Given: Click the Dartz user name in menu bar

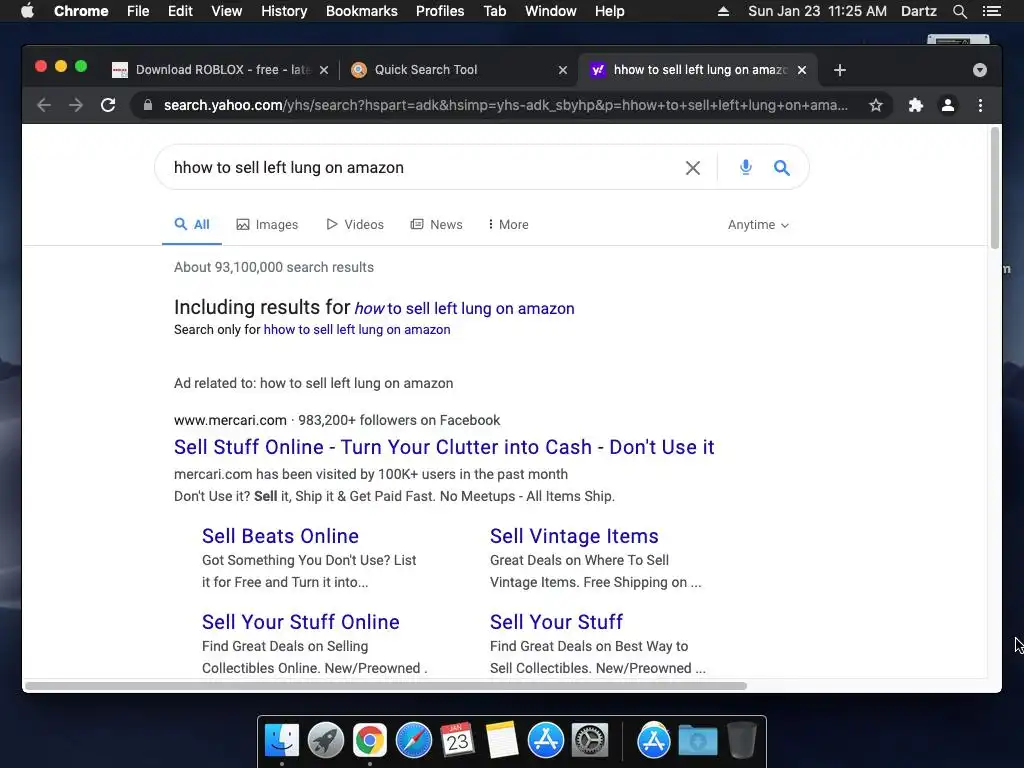Looking at the screenshot, I should click(x=919, y=11).
